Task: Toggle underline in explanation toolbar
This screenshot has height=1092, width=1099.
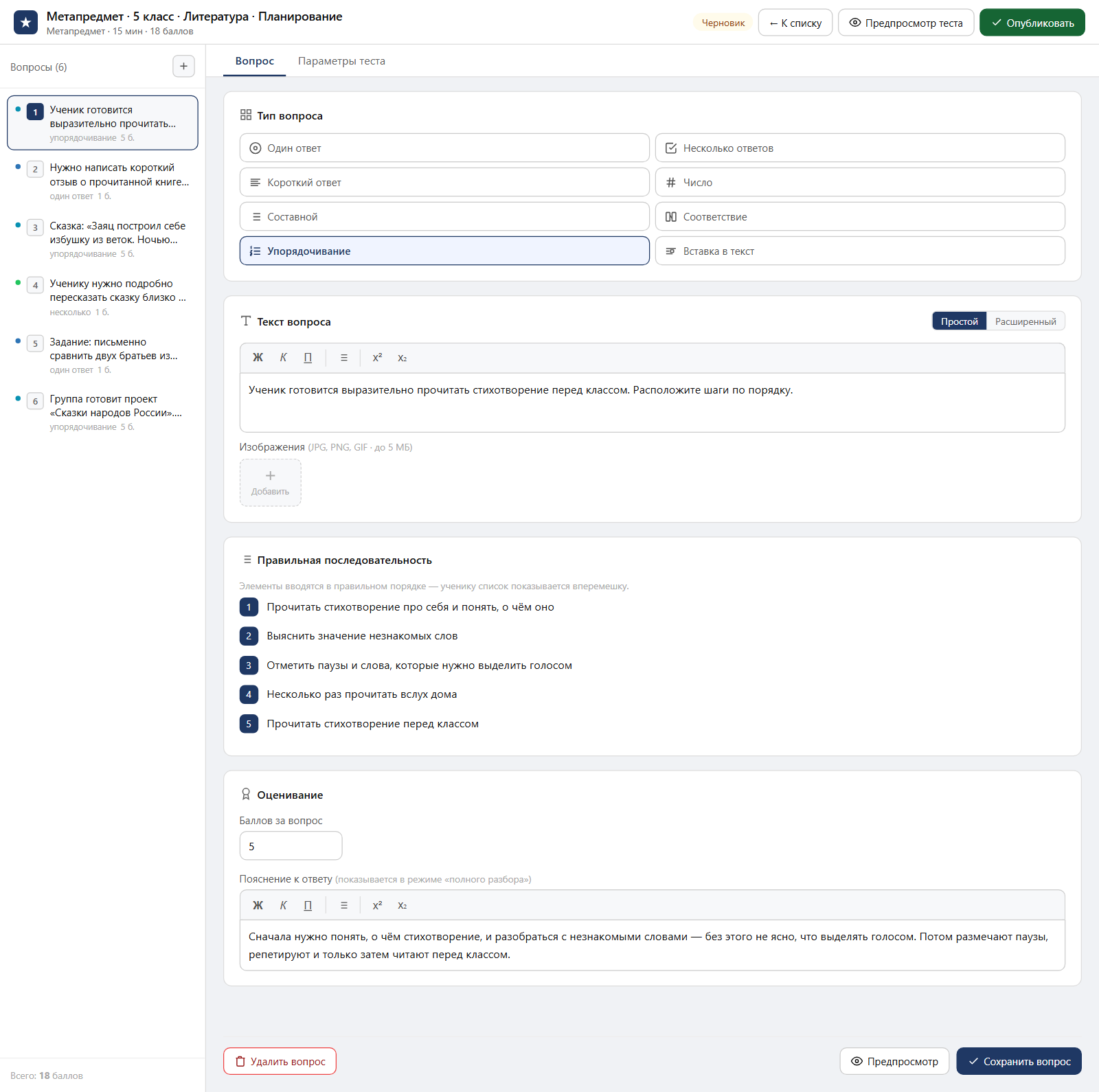Action: pyautogui.click(x=308, y=905)
